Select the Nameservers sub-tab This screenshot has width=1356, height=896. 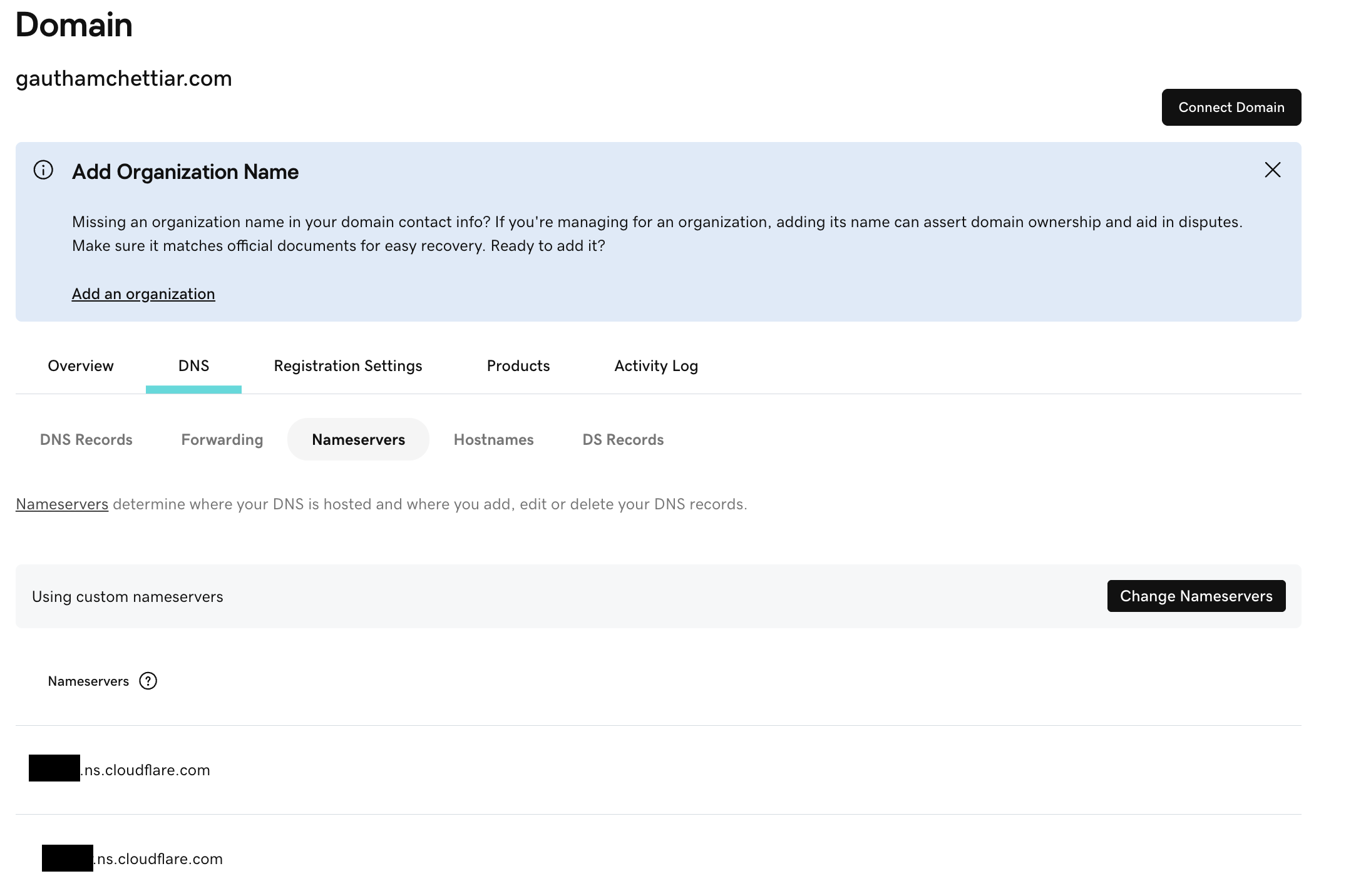[x=358, y=439]
